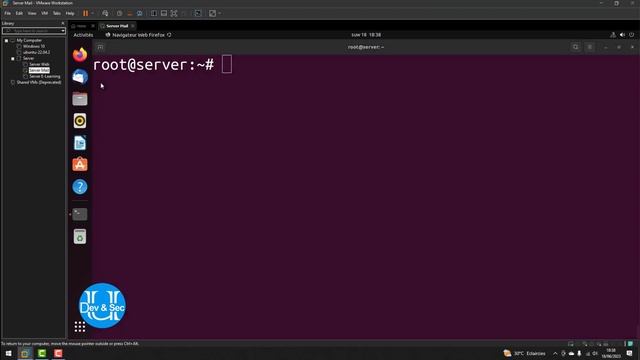Click the stretch guest display icon
This screenshot has width=640, height=360.
[x=212, y=13]
